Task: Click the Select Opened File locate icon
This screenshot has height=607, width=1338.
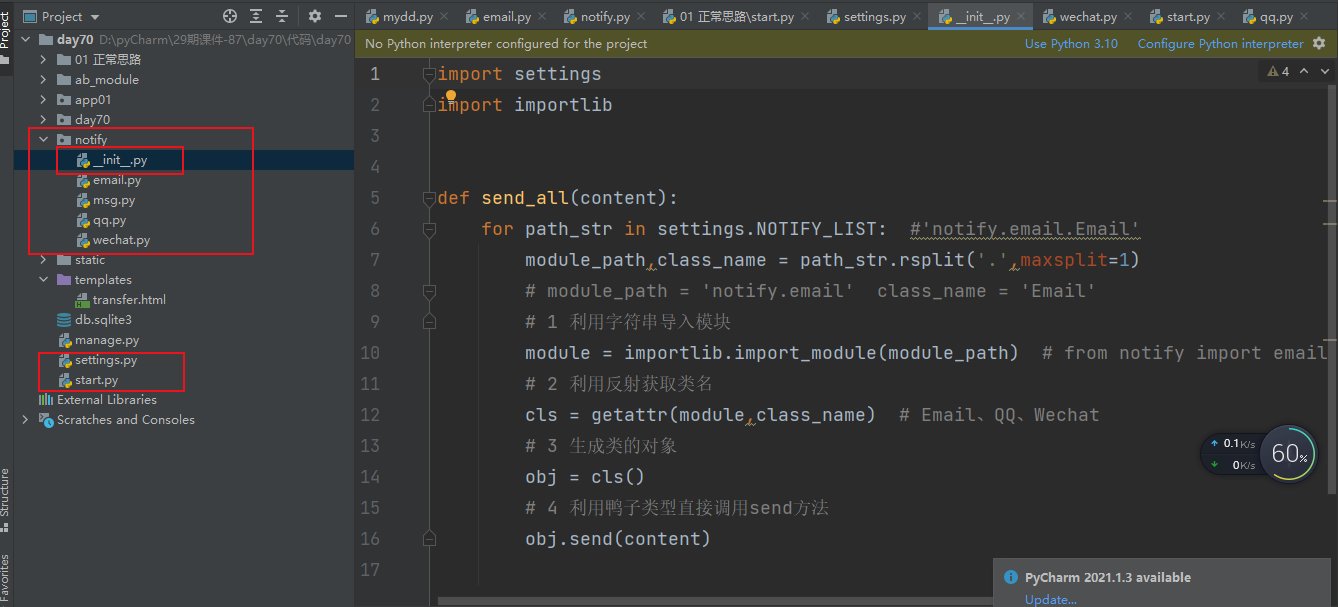Action: click(x=230, y=16)
